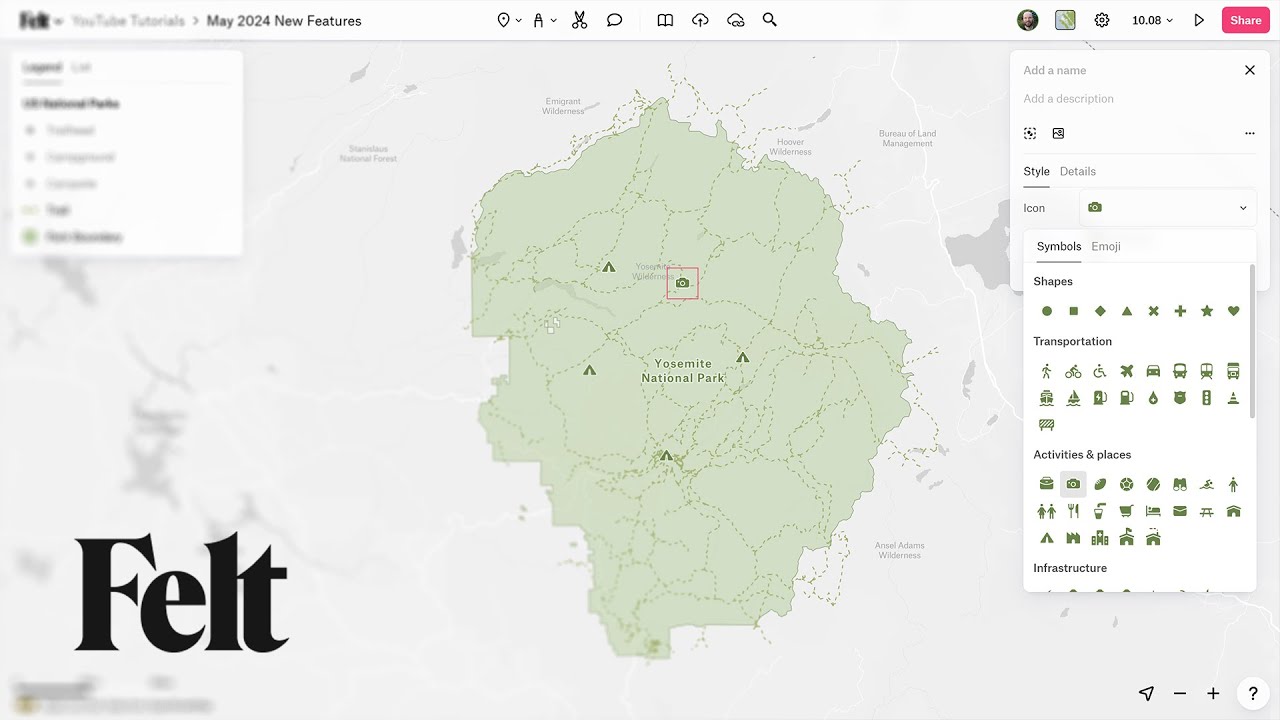The width and height of the screenshot is (1280, 720).
Task: Open the user profile avatar
Action: click(1027, 20)
